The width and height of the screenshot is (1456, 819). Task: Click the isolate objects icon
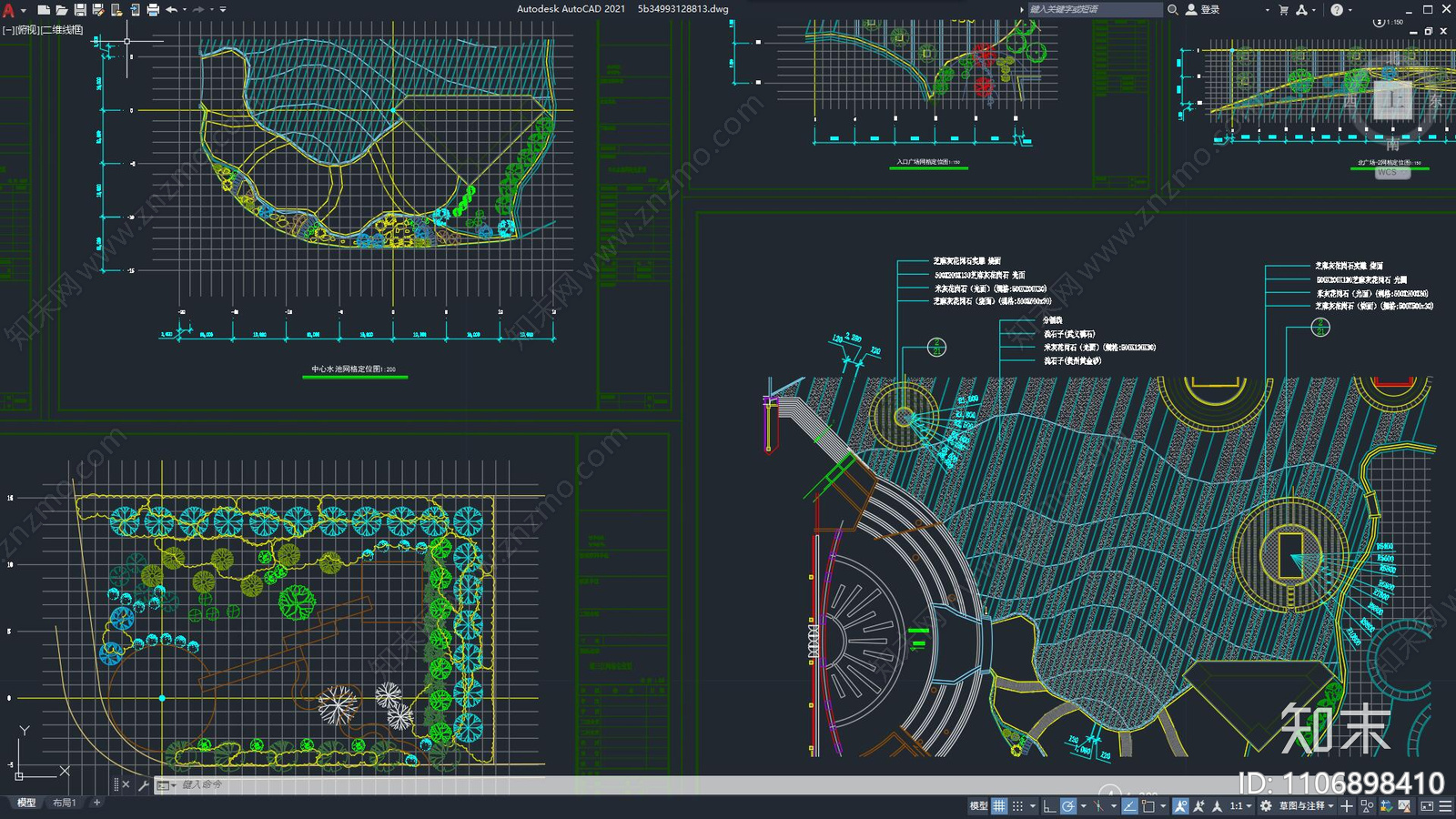point(1366,806)
